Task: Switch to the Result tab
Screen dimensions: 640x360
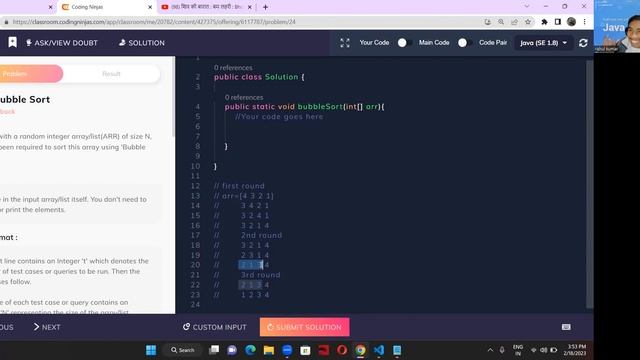Action: [111, 74]
